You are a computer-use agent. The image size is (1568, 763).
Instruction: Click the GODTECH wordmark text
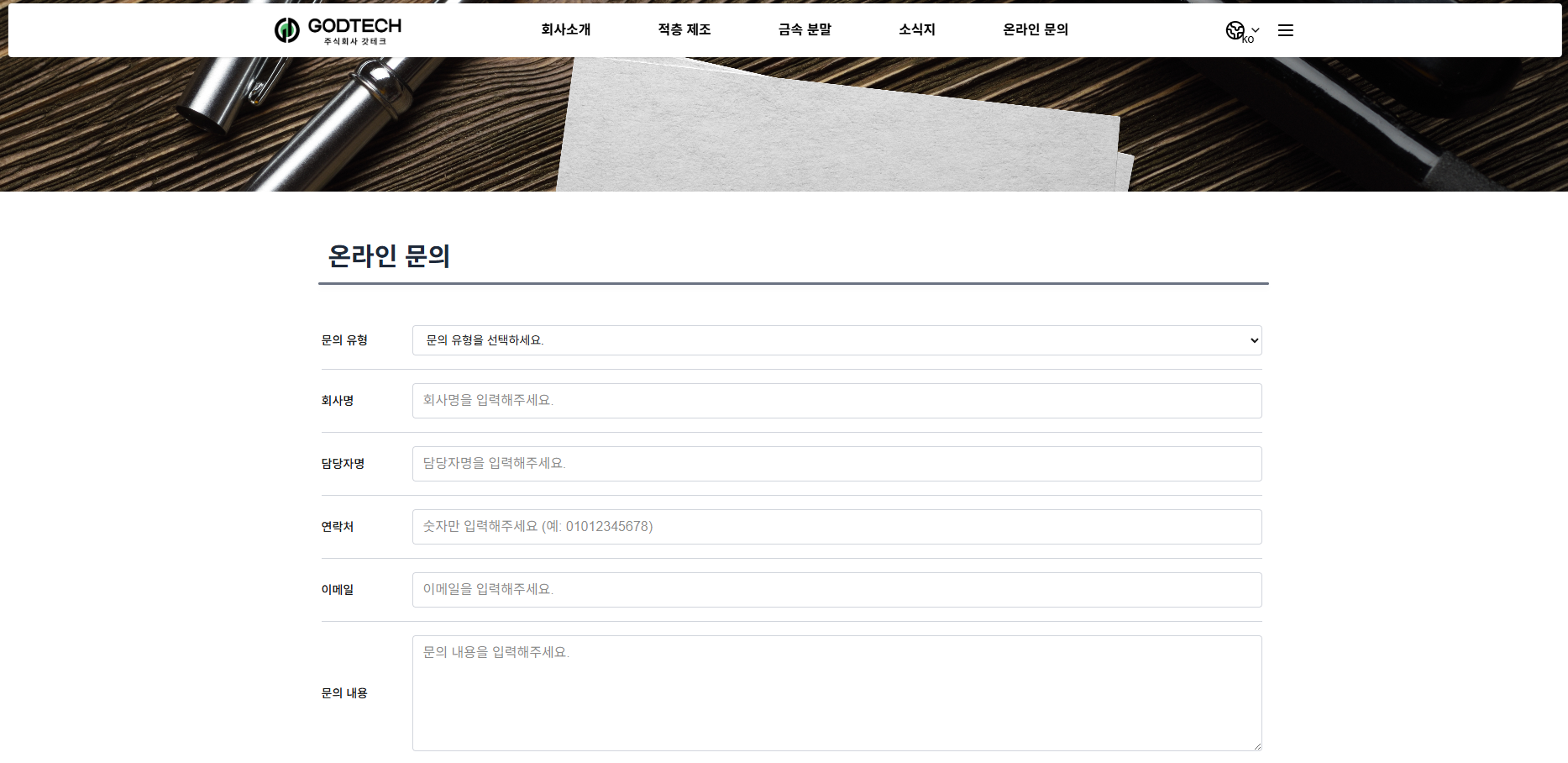point(354,26)
